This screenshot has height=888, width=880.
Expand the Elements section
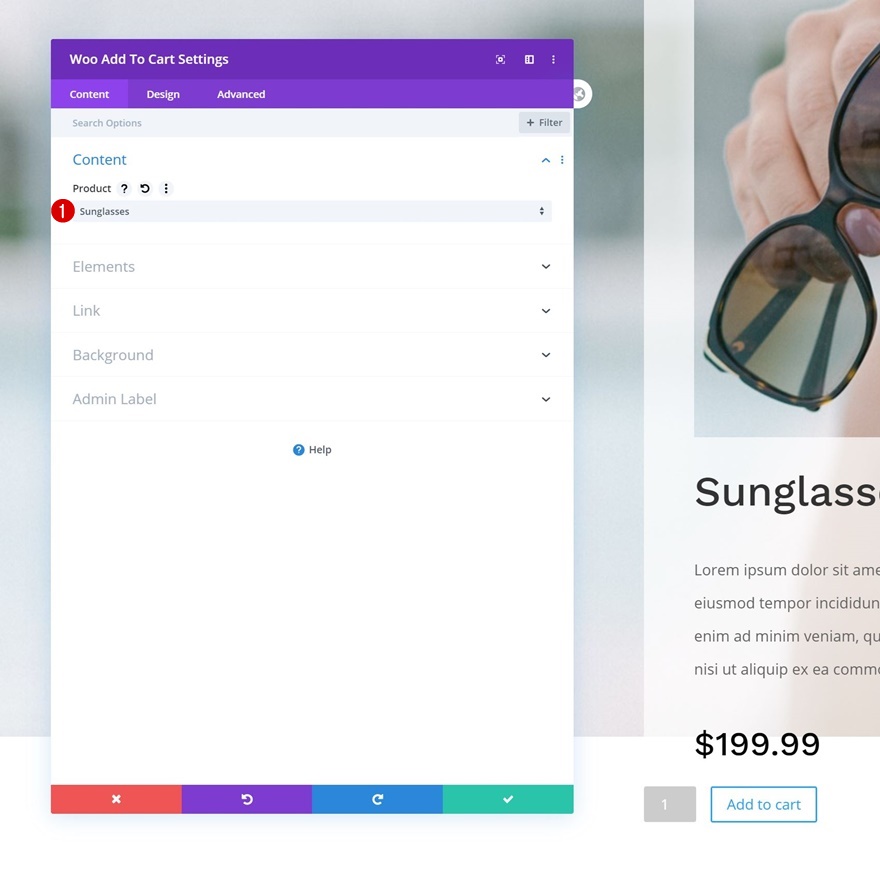click(x=312, y=266)
